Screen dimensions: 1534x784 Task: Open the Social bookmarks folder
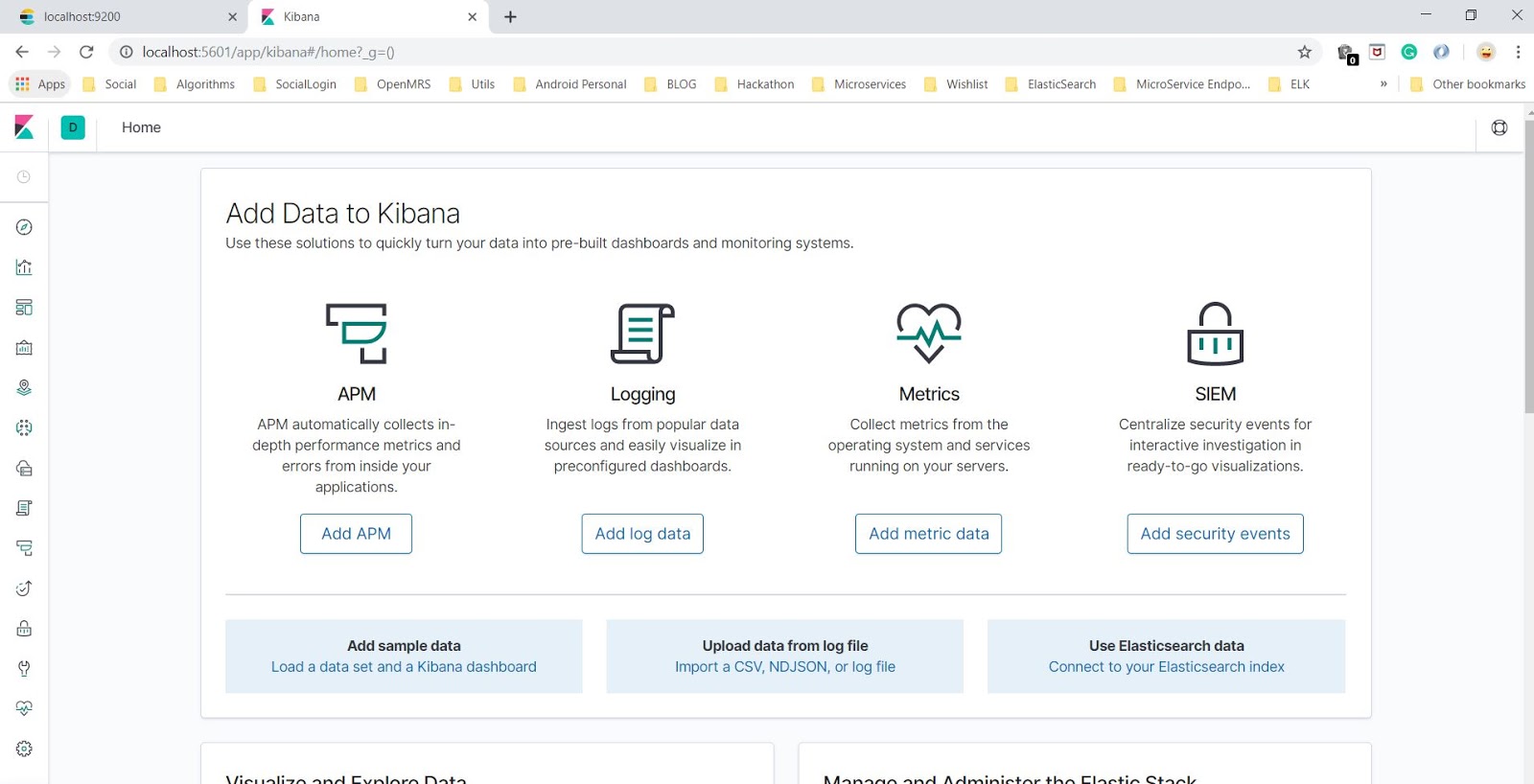(x=110, y=84)
